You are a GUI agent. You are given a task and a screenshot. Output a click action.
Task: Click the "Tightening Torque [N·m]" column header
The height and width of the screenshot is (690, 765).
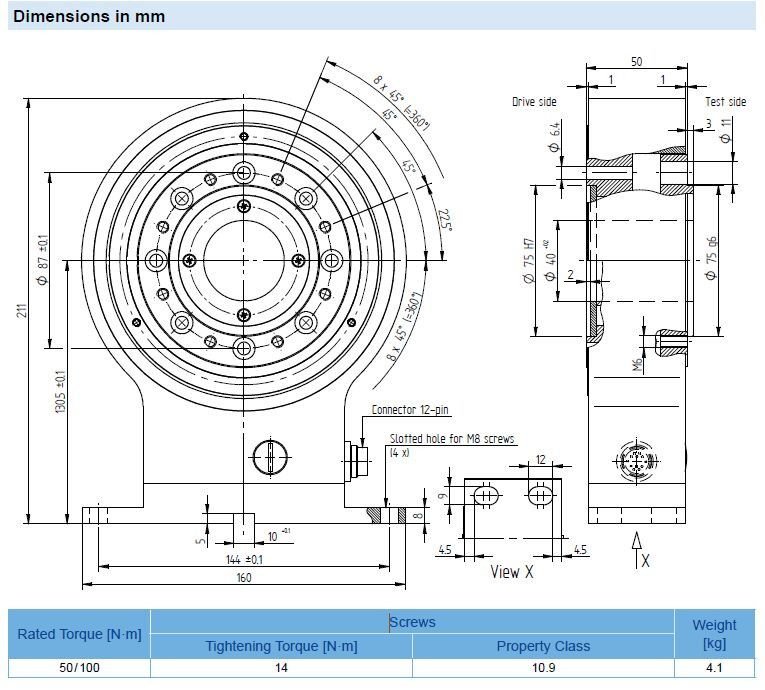[x=281, y=646]
